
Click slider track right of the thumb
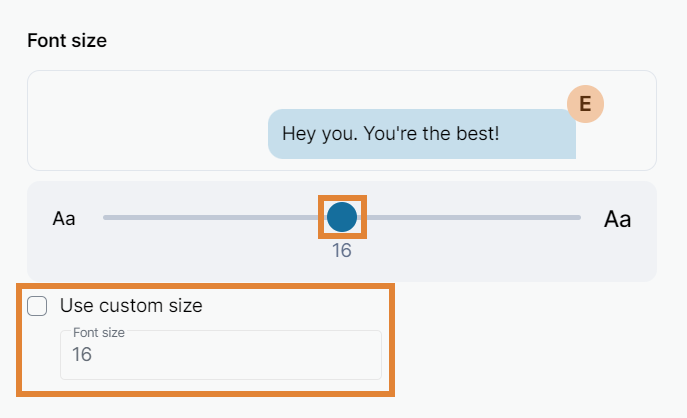[x=470, y=217]
